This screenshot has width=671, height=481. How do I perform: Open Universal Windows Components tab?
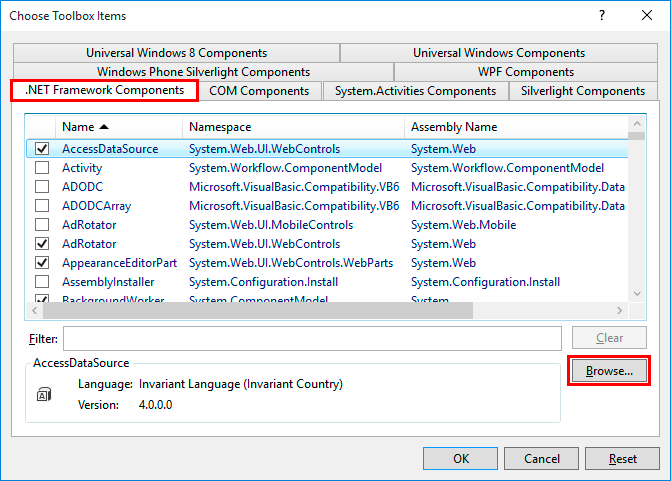pos(499,53)
